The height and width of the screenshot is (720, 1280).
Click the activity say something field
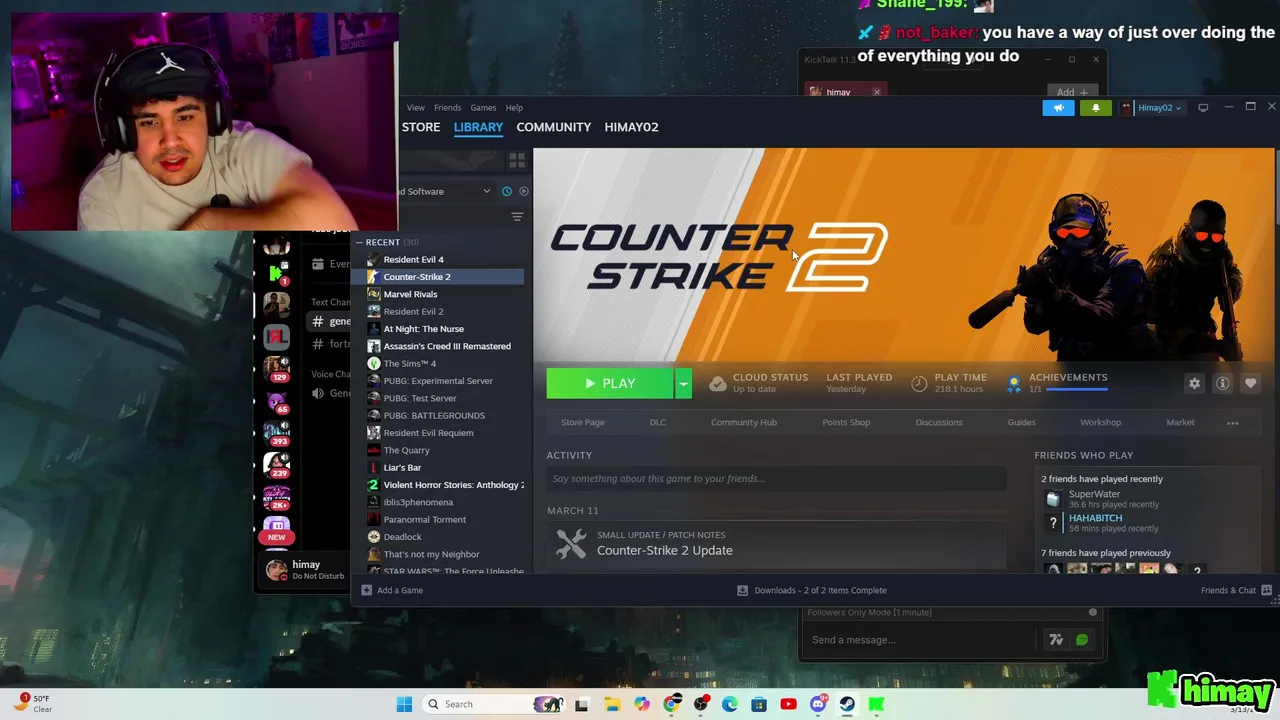point(776,479)
